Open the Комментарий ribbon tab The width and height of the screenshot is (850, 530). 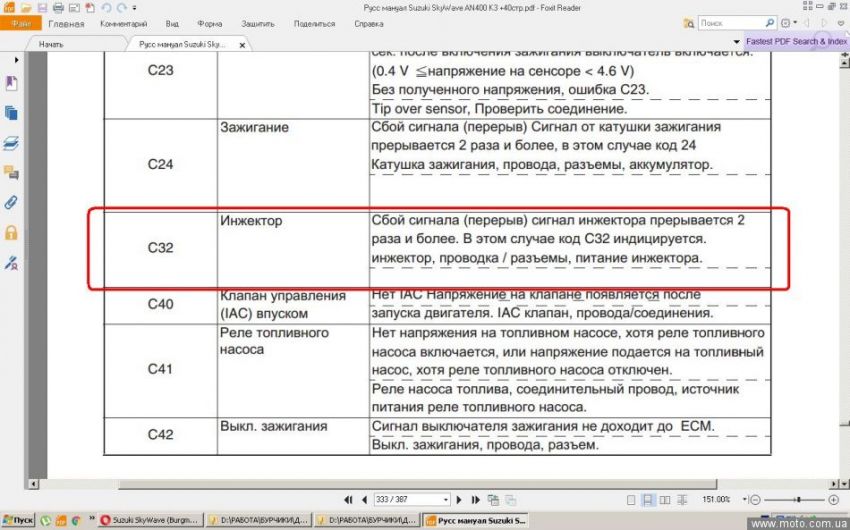(124, 23)
